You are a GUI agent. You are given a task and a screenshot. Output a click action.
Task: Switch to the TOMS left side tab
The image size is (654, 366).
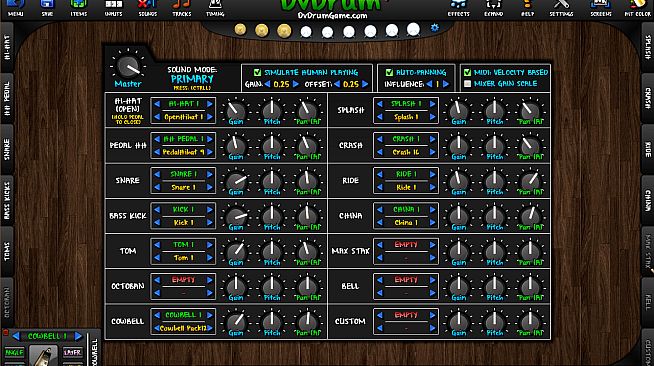[7, 251]
